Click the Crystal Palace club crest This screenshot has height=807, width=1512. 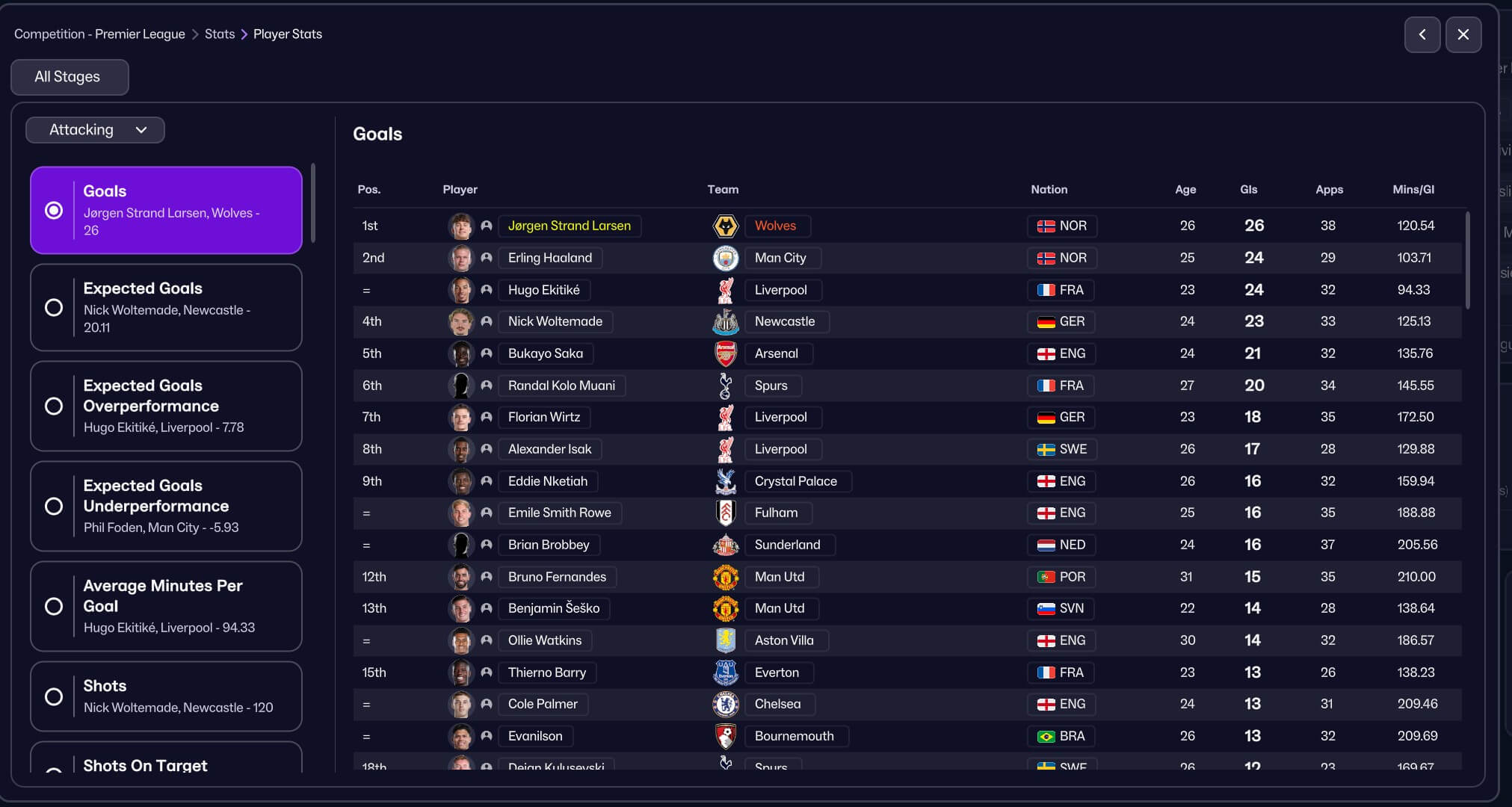pyautogui.click(x=725, y=481)
